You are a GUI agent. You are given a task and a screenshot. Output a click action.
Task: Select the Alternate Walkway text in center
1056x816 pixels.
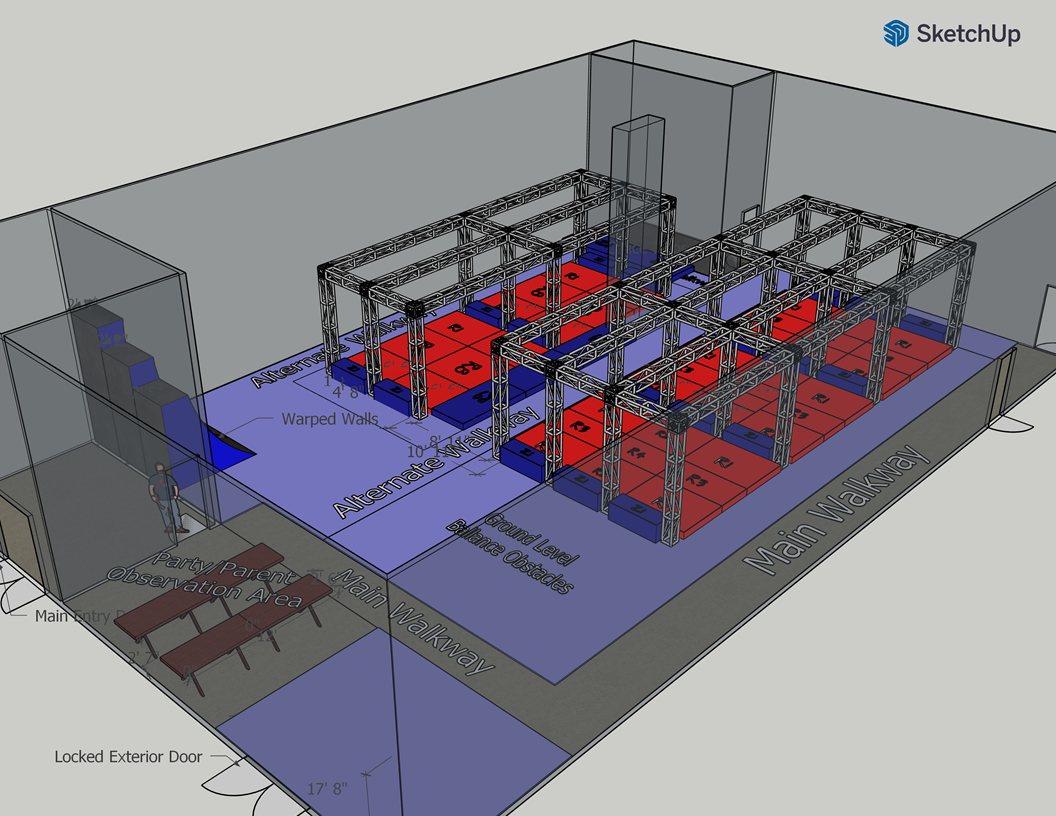coord(438,462)
